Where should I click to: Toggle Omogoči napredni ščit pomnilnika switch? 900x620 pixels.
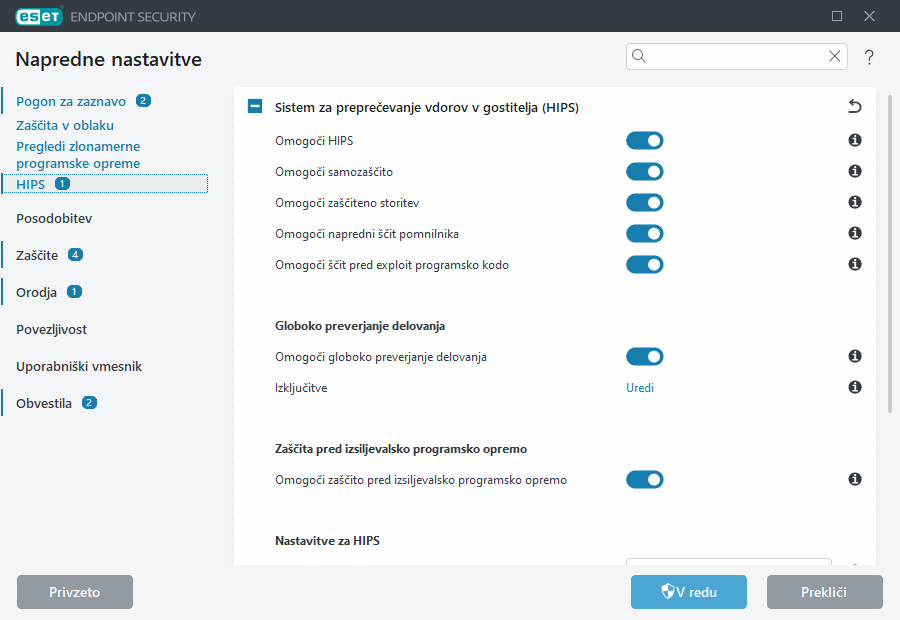[x=645, y=234]
